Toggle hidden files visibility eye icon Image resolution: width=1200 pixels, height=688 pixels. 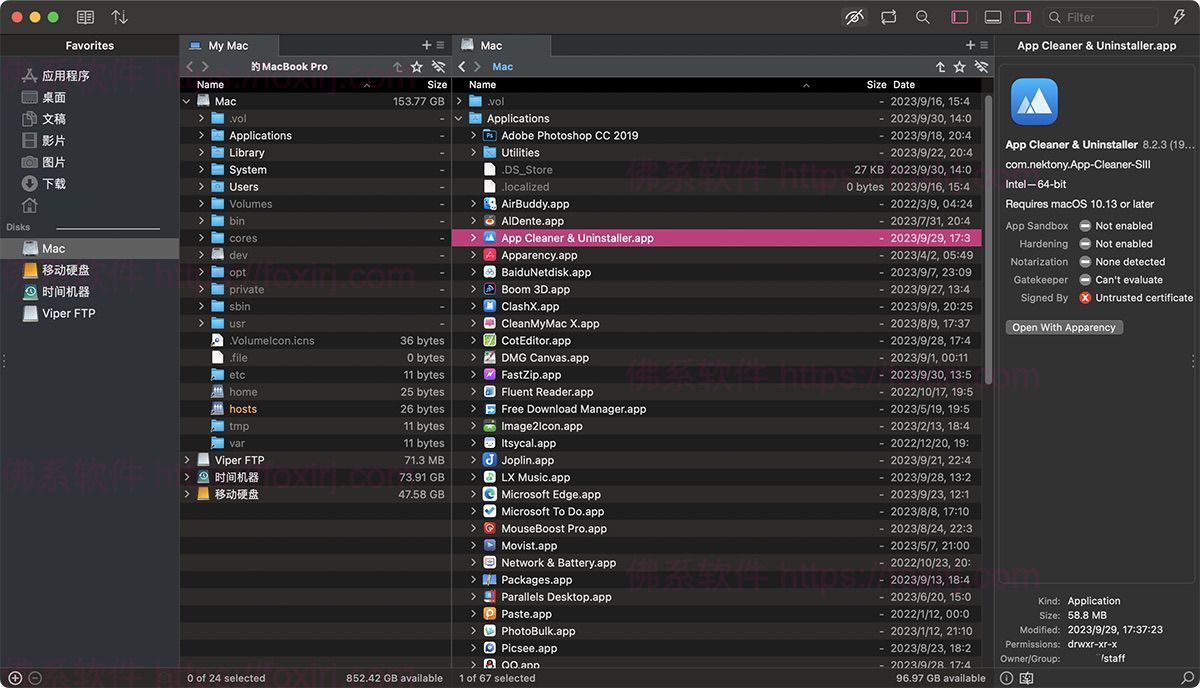point(854,17)
